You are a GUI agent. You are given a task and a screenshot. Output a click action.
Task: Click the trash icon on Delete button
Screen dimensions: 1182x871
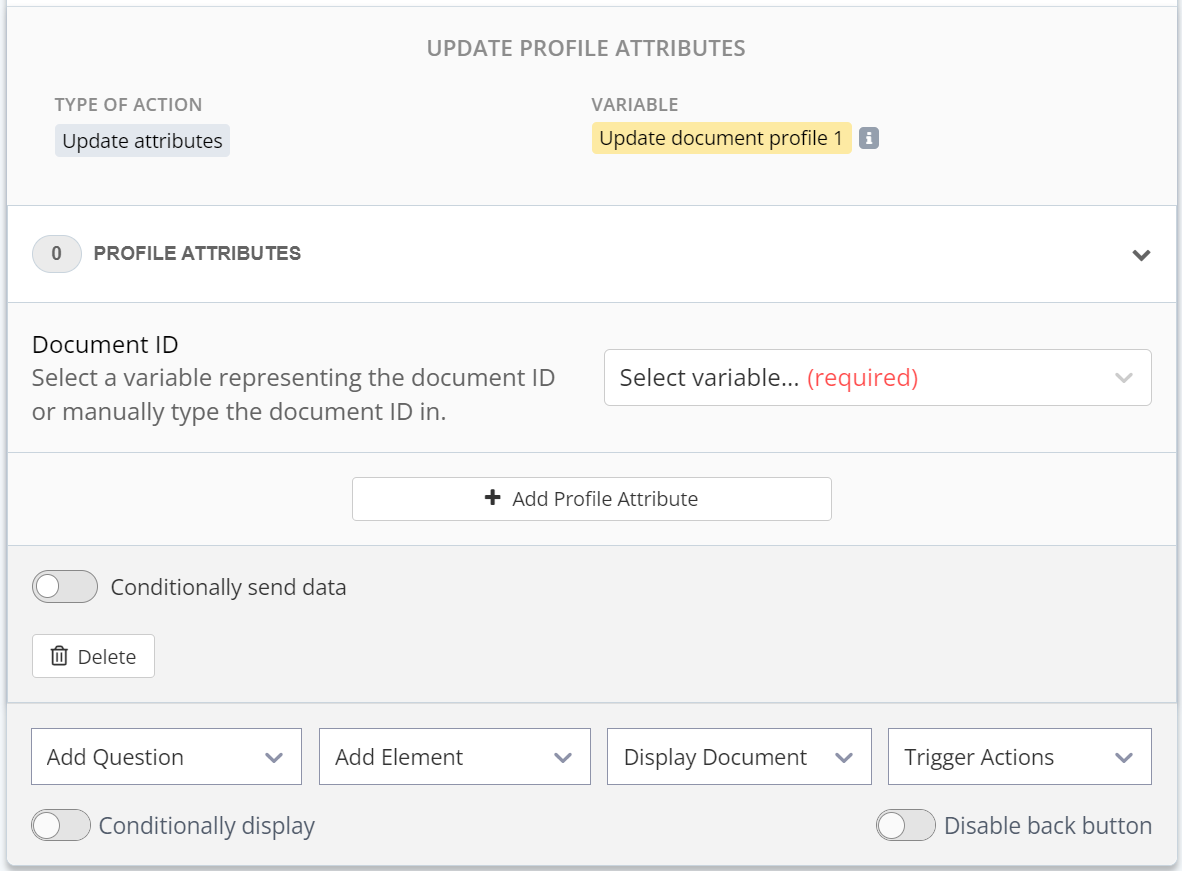point(60,656)
